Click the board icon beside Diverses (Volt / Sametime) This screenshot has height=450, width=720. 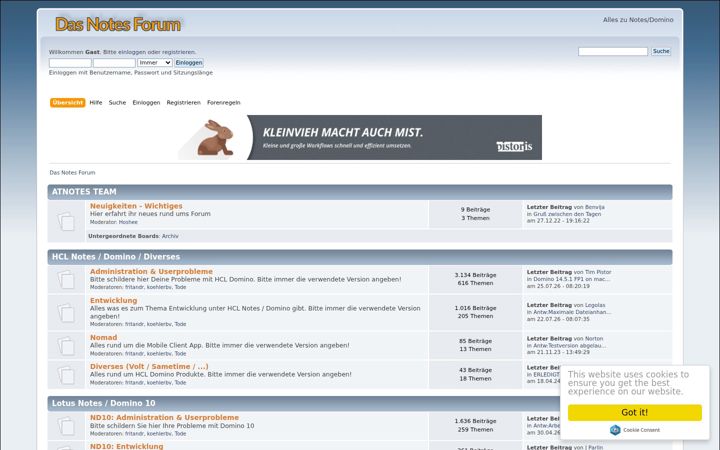click(x=66, y=375)
